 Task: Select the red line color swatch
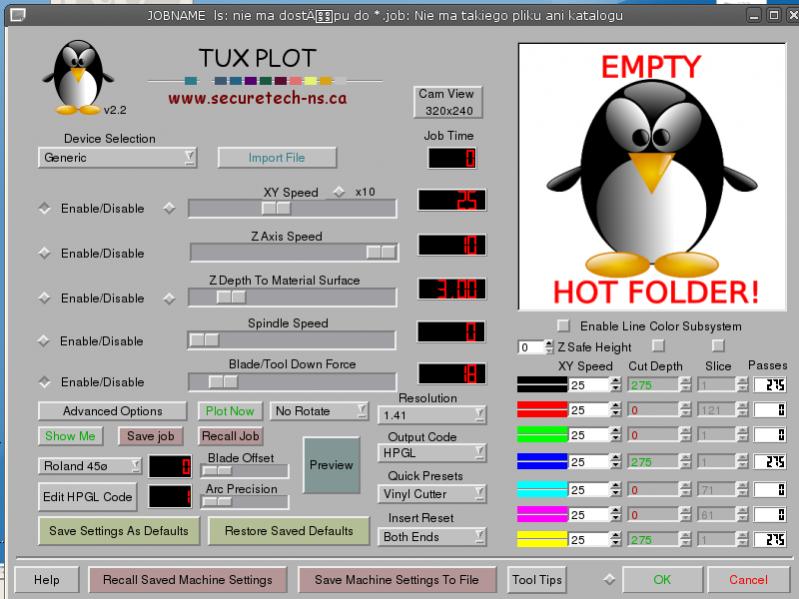coord(541,410)
